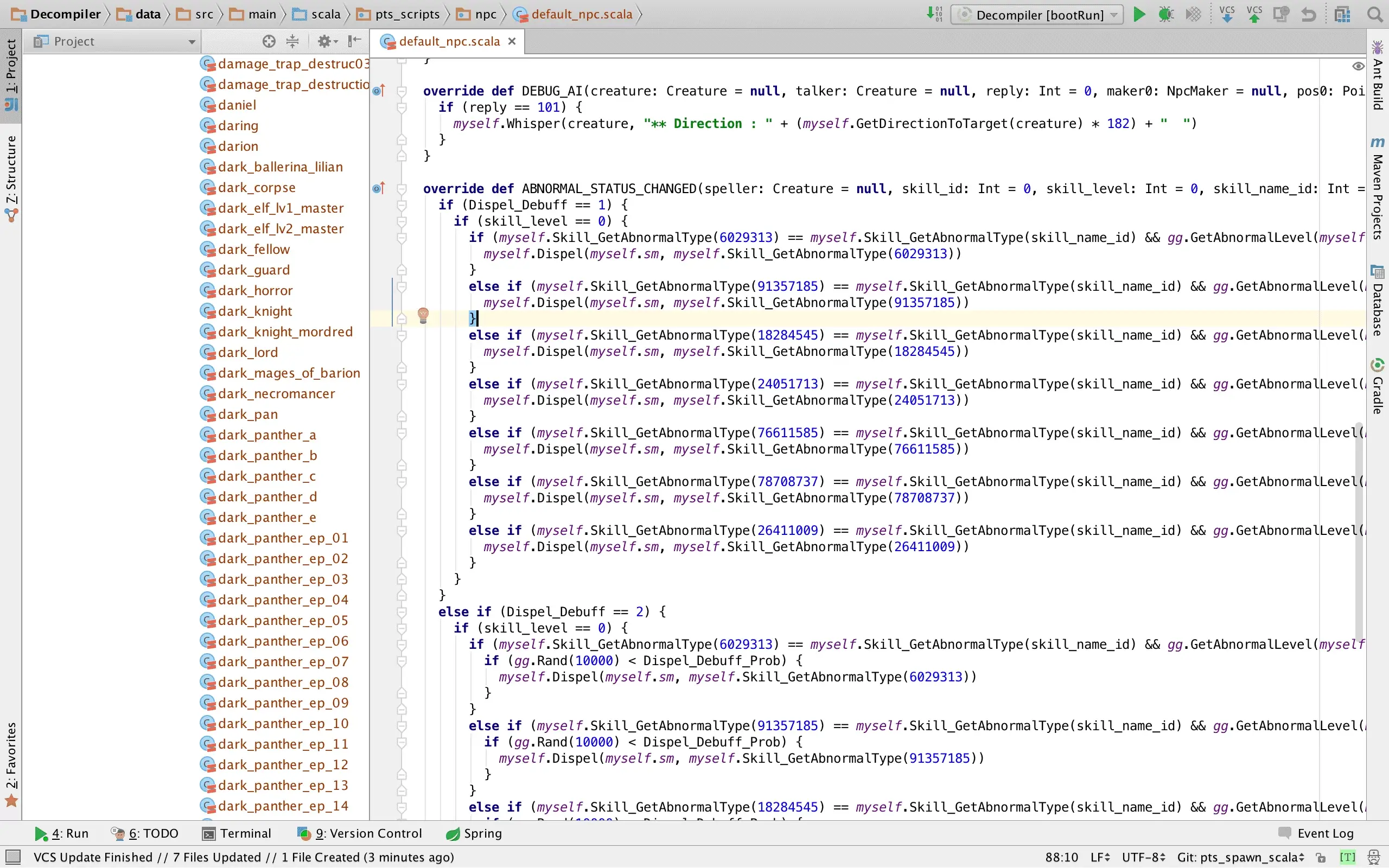The image size is (1389, 868).
Task: Toggle the editor inspection eye icon
Action: (1358, 66)
